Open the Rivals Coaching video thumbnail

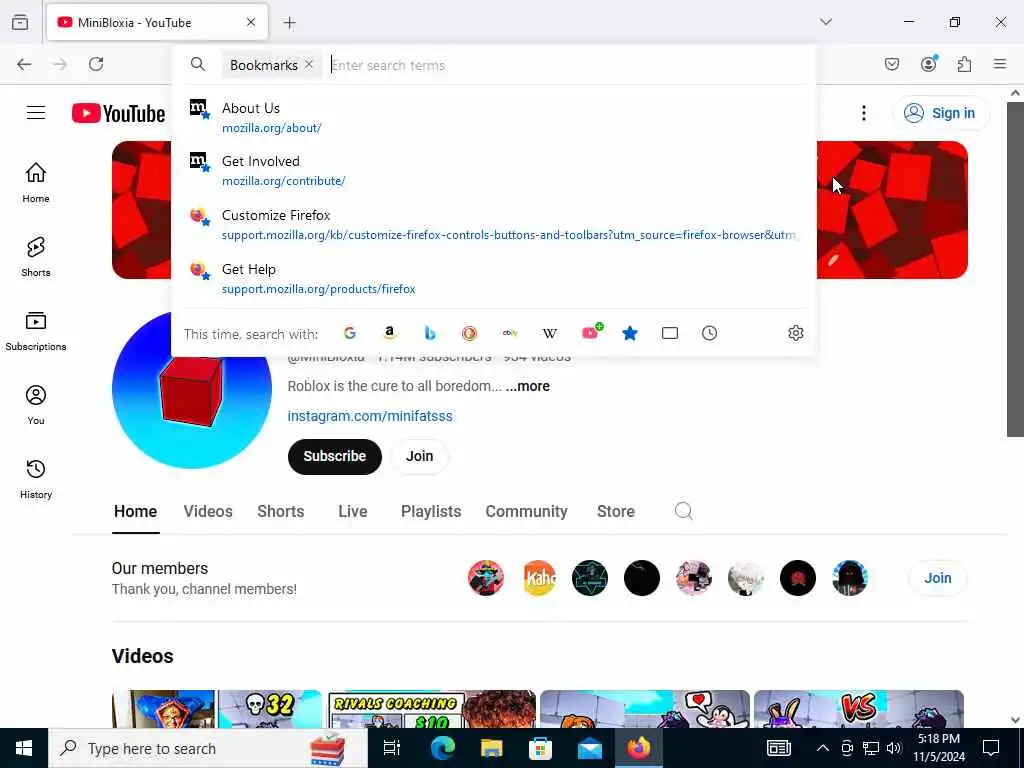tap(431, 709)
